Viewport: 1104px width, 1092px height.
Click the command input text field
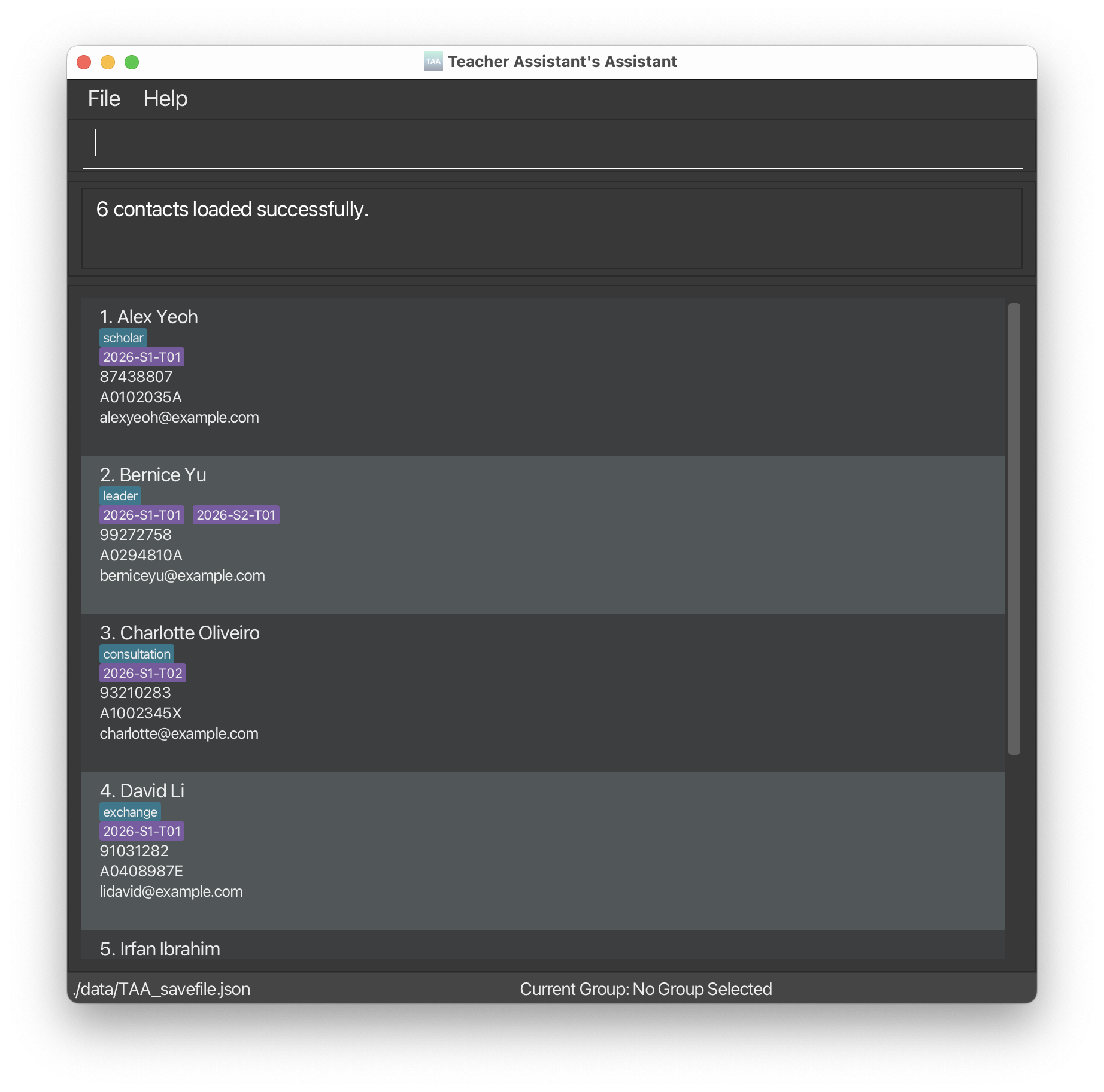pos(551,144)
